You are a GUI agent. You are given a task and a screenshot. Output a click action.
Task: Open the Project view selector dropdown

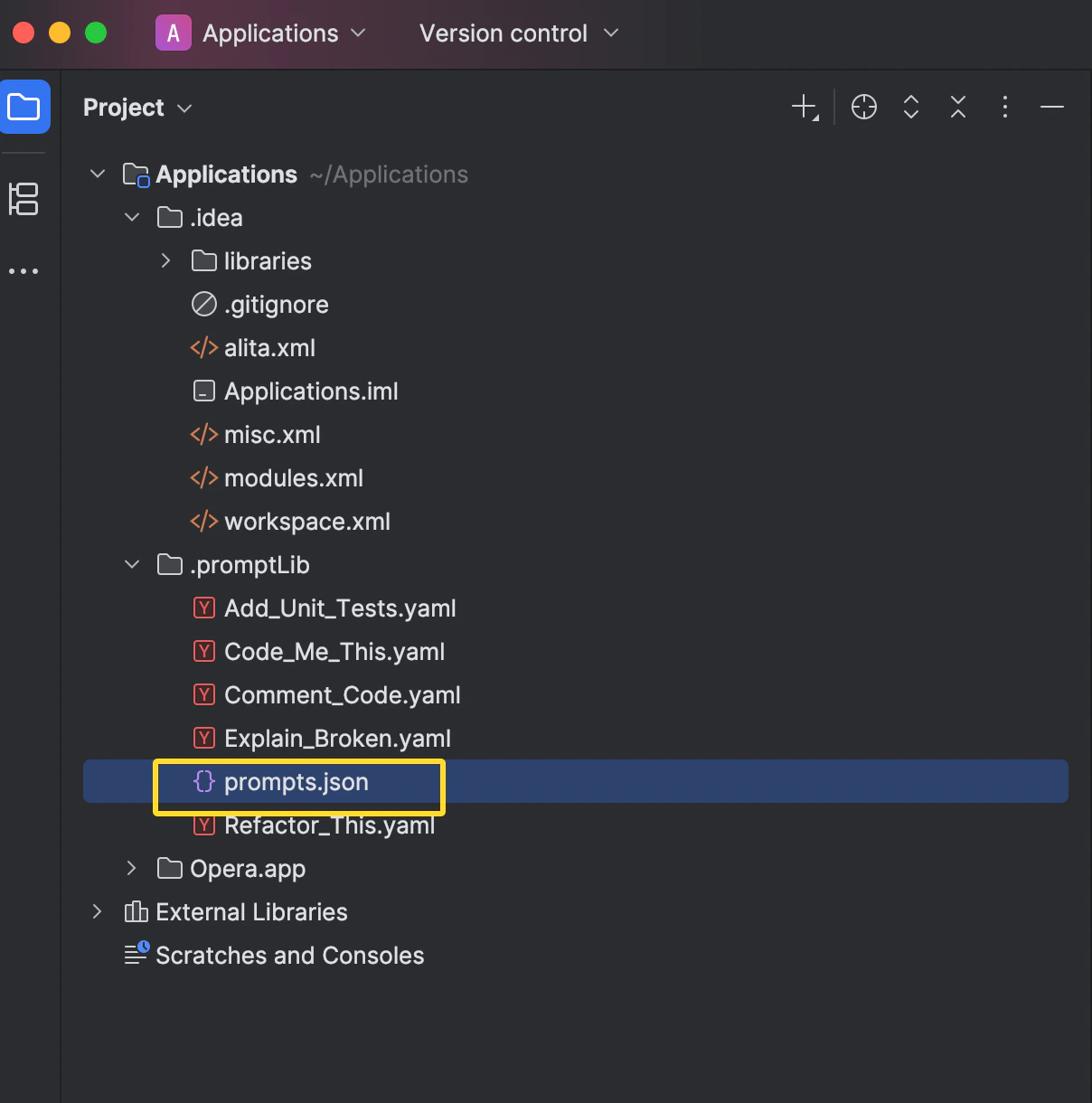[138, 108]
